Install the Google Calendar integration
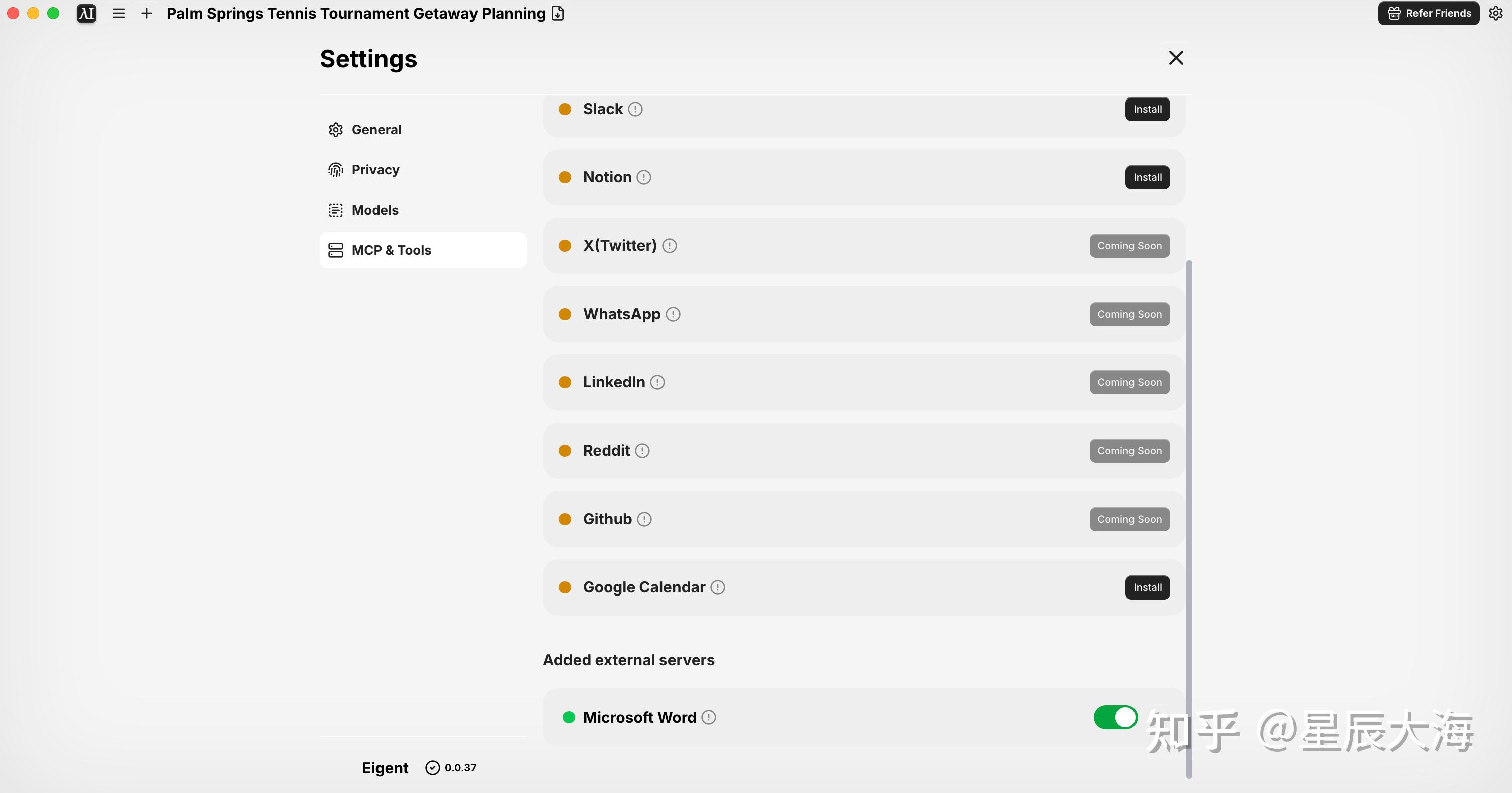The height and width of the screenshot is (793, 1512). pos(1147,587)
